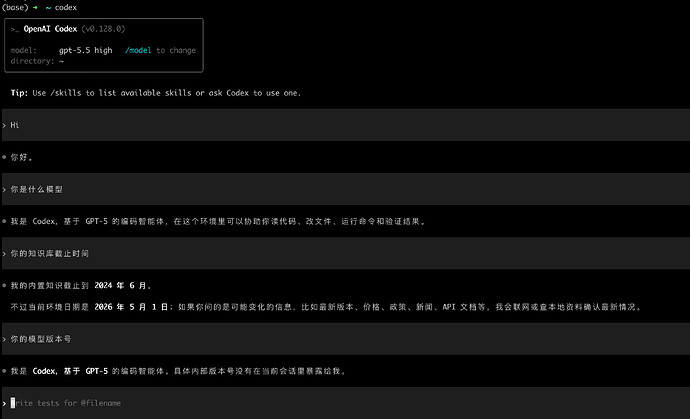Click the input prompt field 'Write tests for @filename'
This screenshot has height=419, width=690.
click(345, 403)
